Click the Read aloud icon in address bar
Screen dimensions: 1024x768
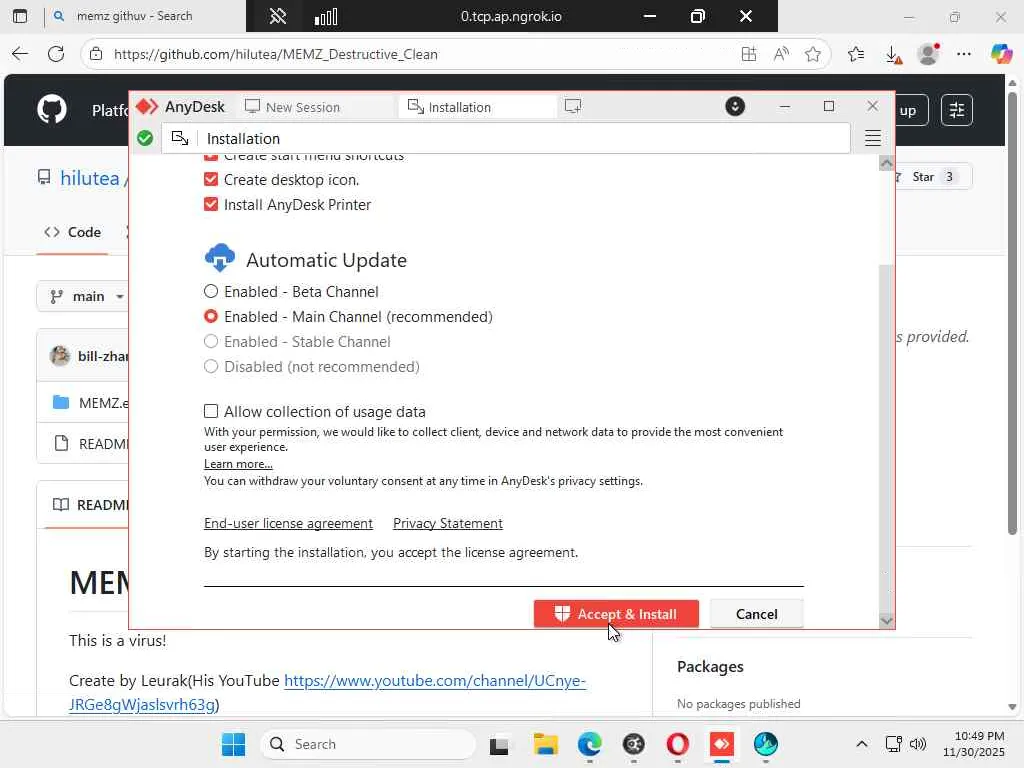781,54
